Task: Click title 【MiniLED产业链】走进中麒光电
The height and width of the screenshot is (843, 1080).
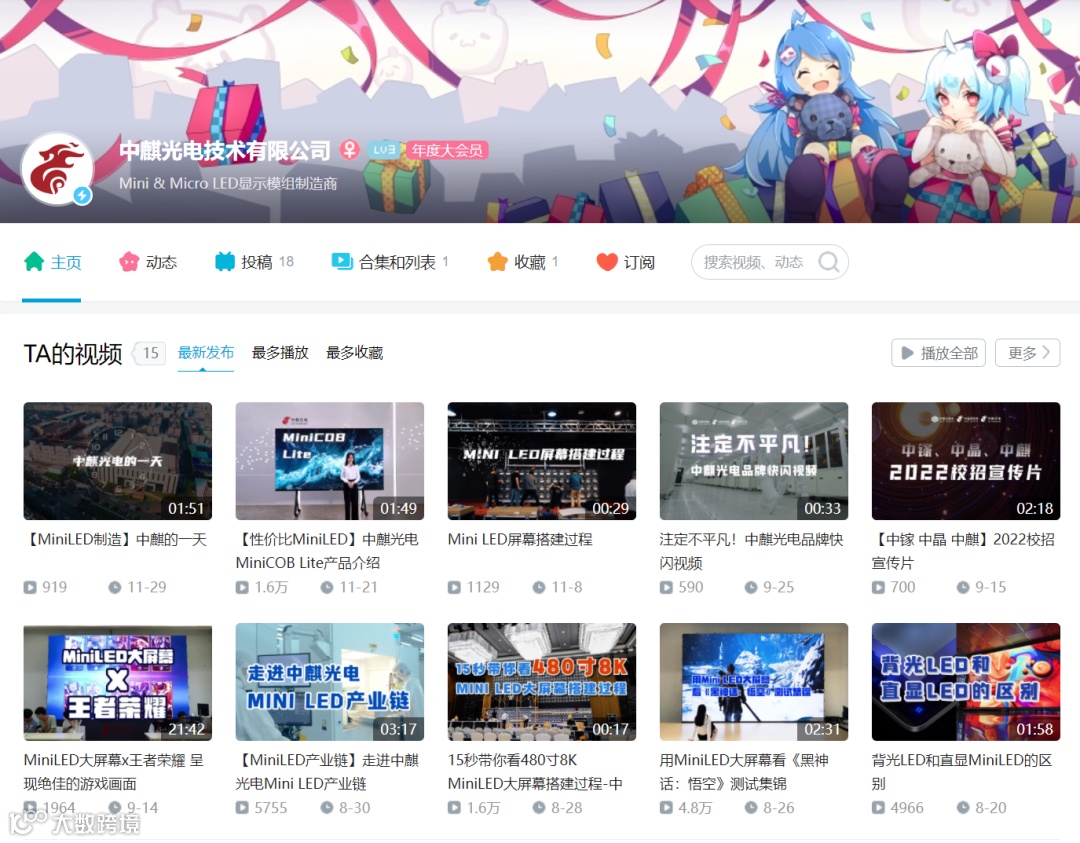Action: (328, 771)
